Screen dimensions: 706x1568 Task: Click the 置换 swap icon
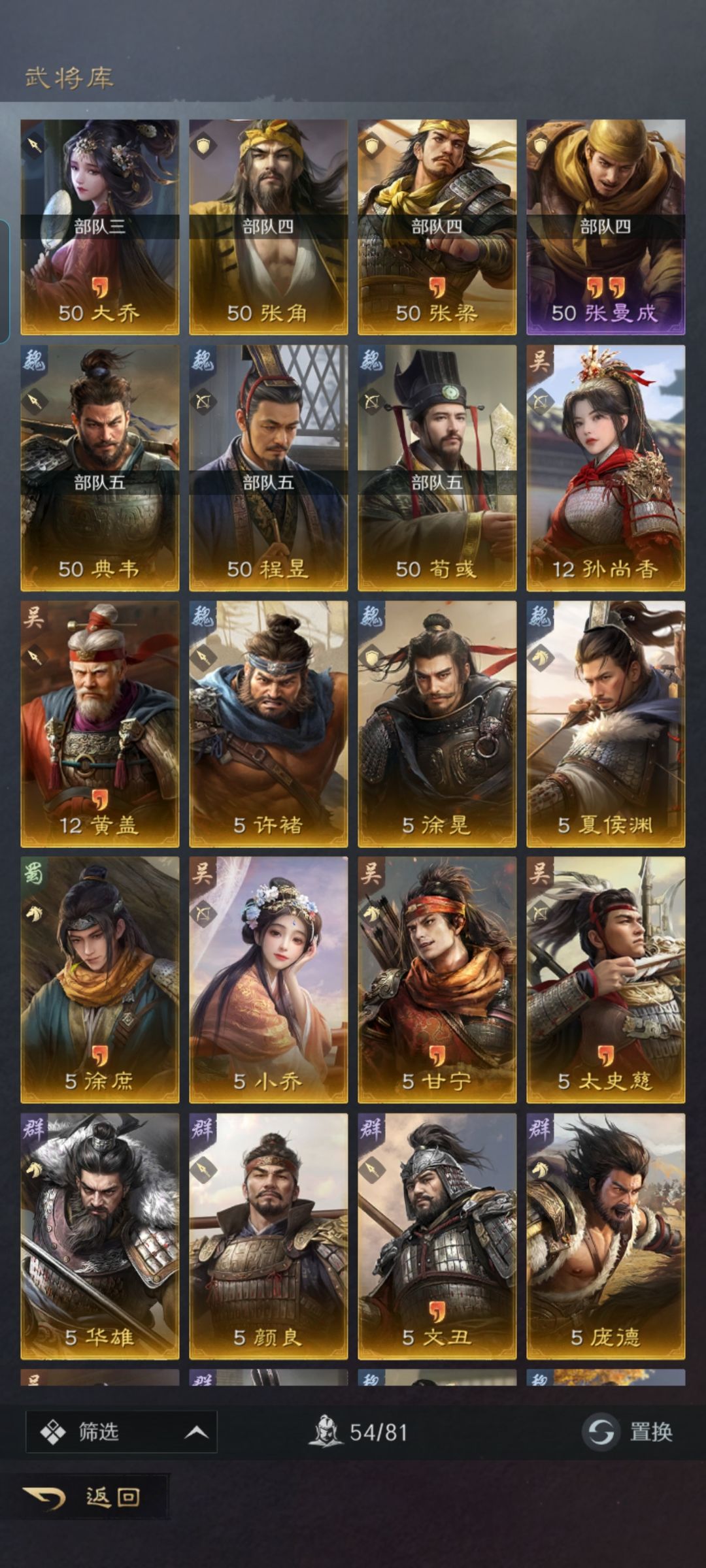pos(600,1432)
